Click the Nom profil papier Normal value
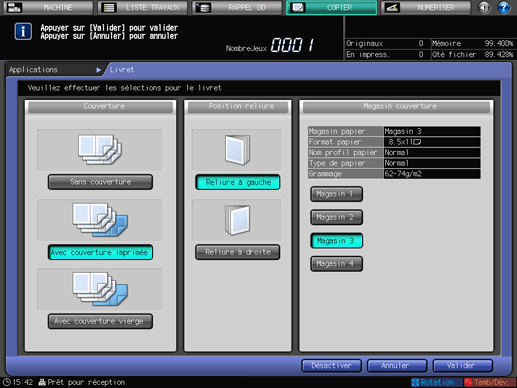The image size is (517, 388). [432, 153]
